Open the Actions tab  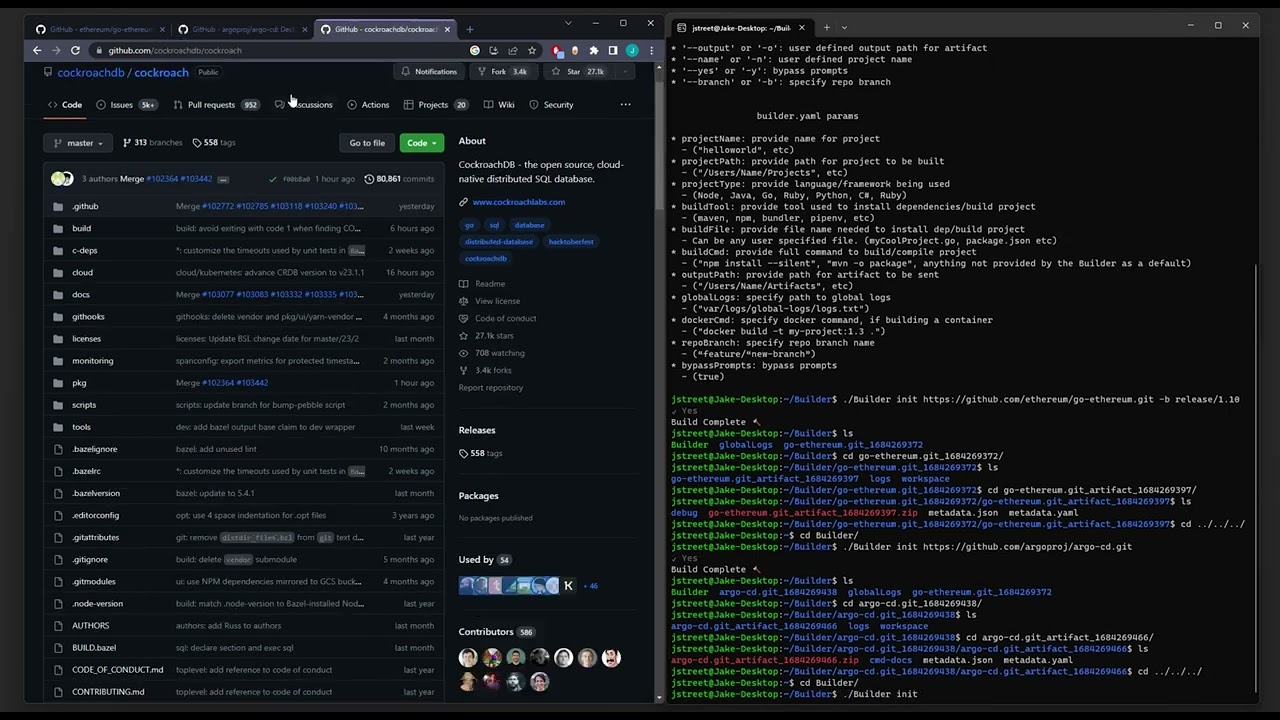(x=368, y=104)
